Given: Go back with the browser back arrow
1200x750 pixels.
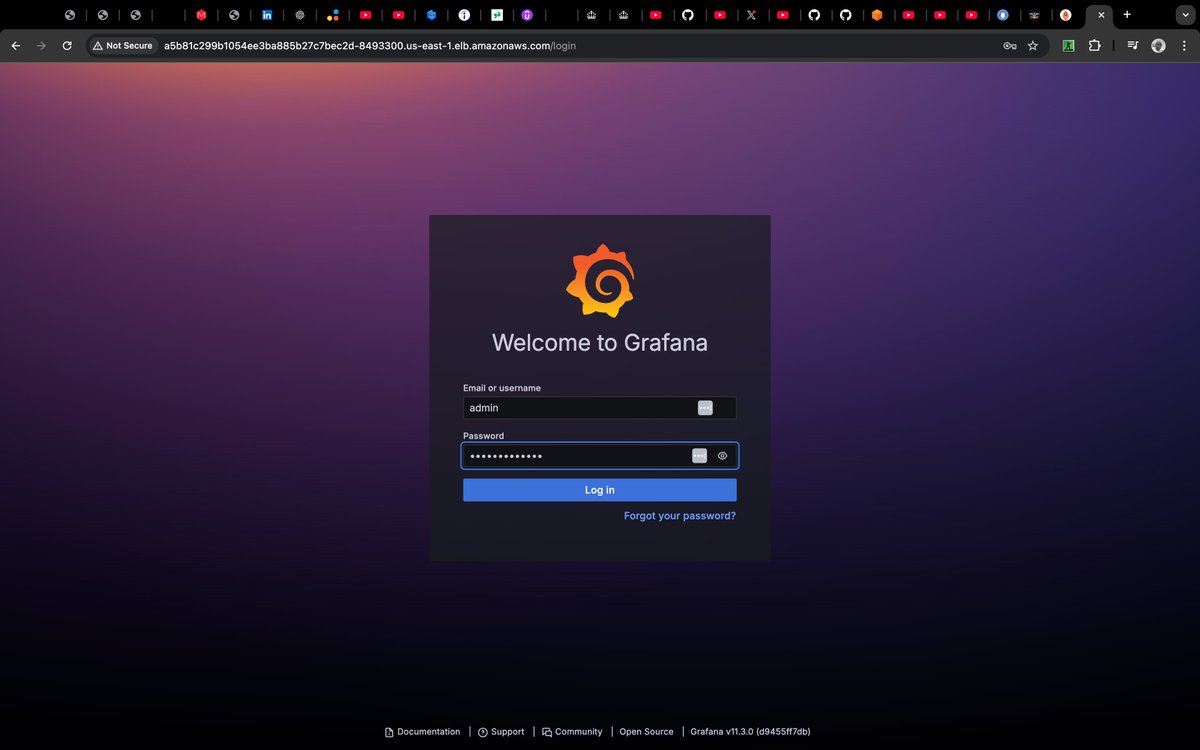Looking at the screenshot, I should coord(15,46).
